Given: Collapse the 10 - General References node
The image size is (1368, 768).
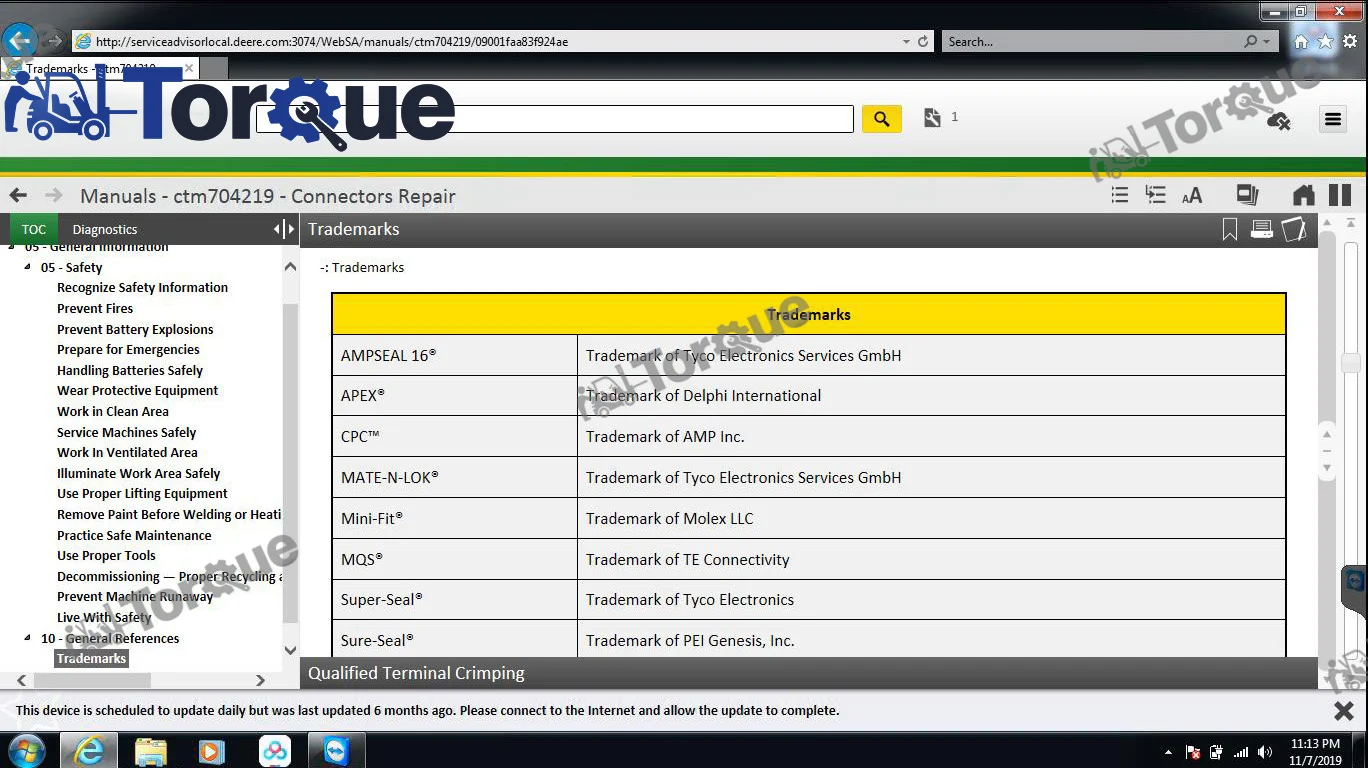Looking at the screenshot, I should click(28, 638).
